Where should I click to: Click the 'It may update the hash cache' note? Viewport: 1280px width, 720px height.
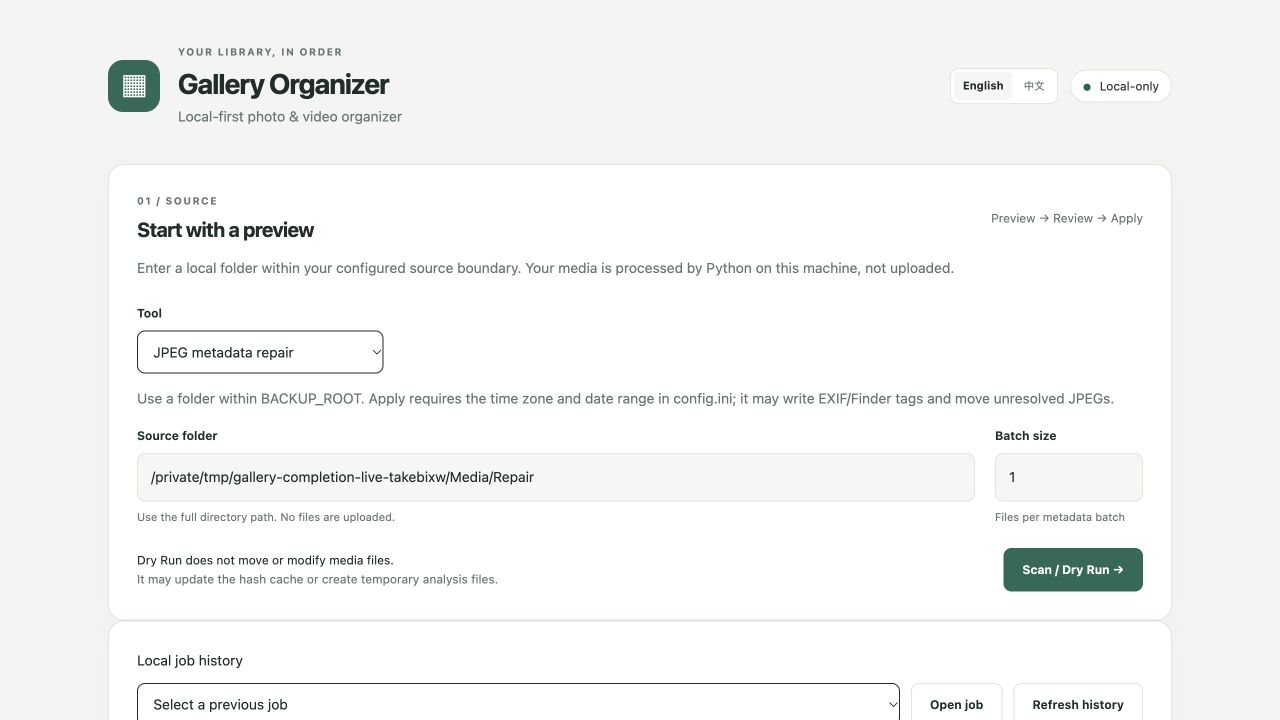pos(317,579)
